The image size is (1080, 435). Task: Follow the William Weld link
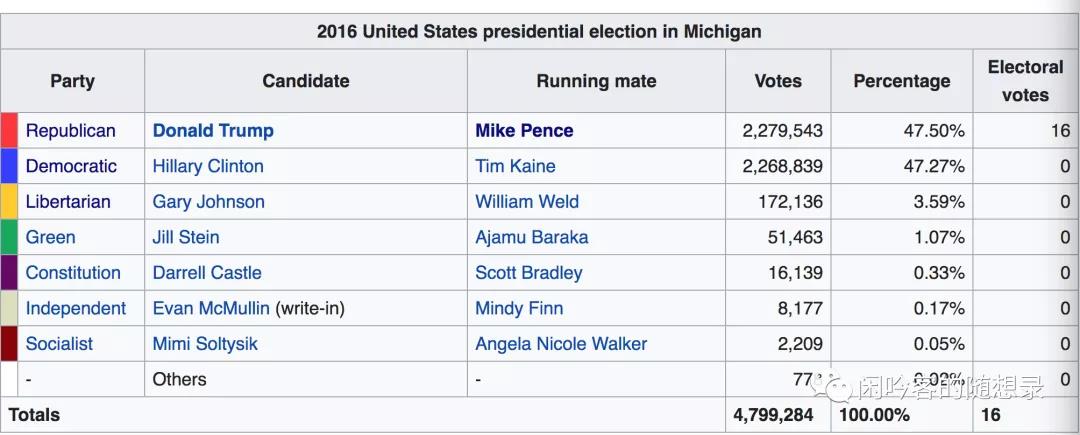[527, 202]
